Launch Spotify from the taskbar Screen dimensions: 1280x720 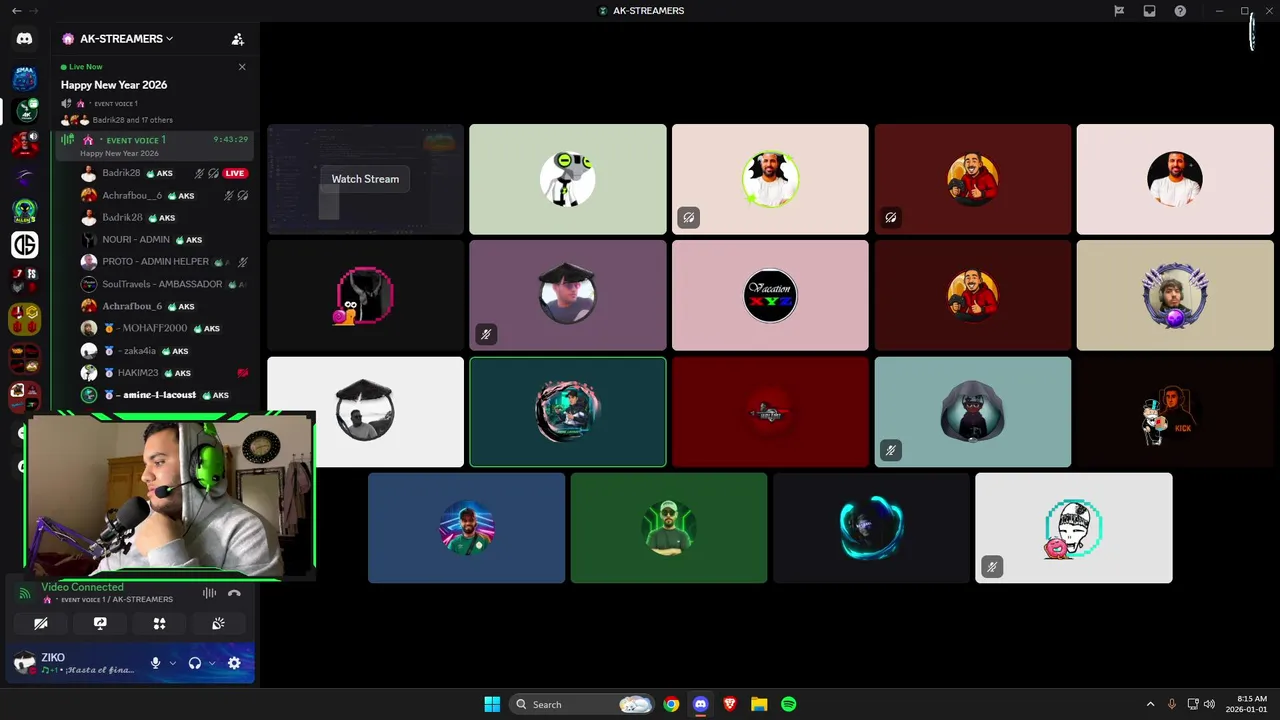(x=788, y=704)
